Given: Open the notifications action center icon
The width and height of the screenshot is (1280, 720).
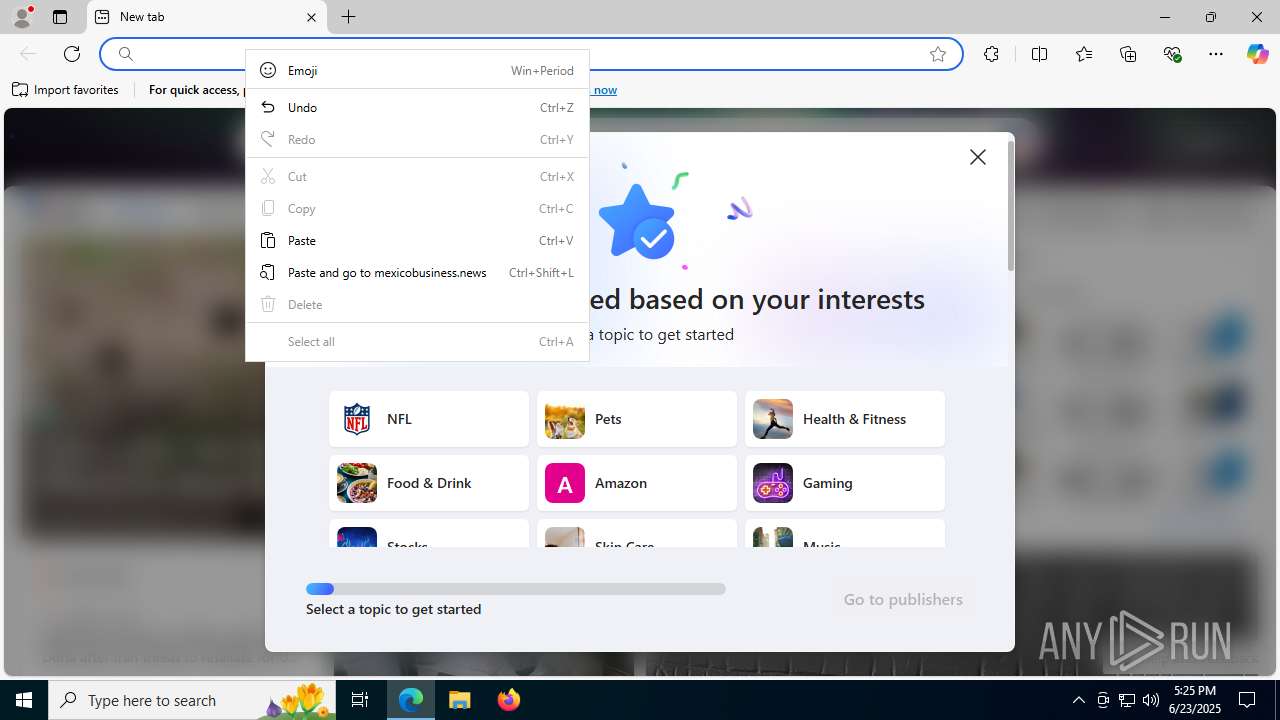Looking at the screenshot, I should click(x=1247, y=700).
